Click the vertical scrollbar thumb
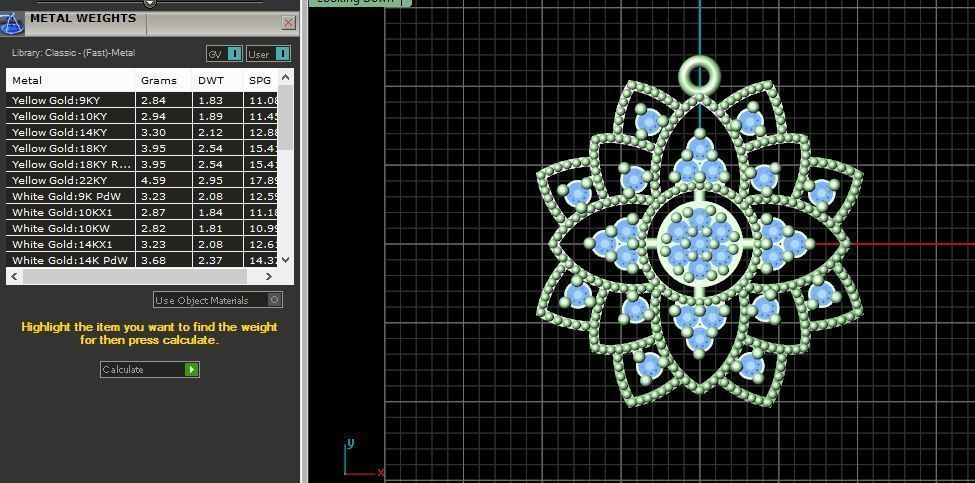 coord(285,117)
